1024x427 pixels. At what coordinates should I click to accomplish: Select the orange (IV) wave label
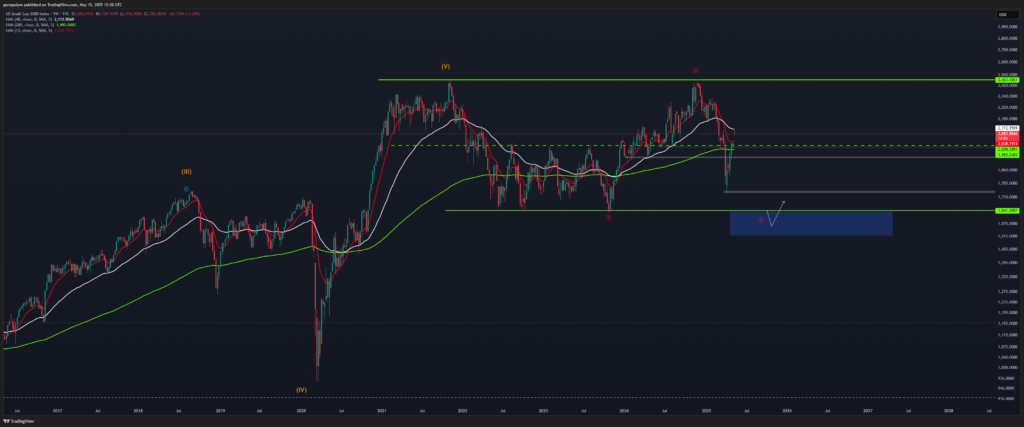click(x=300, y=388)
